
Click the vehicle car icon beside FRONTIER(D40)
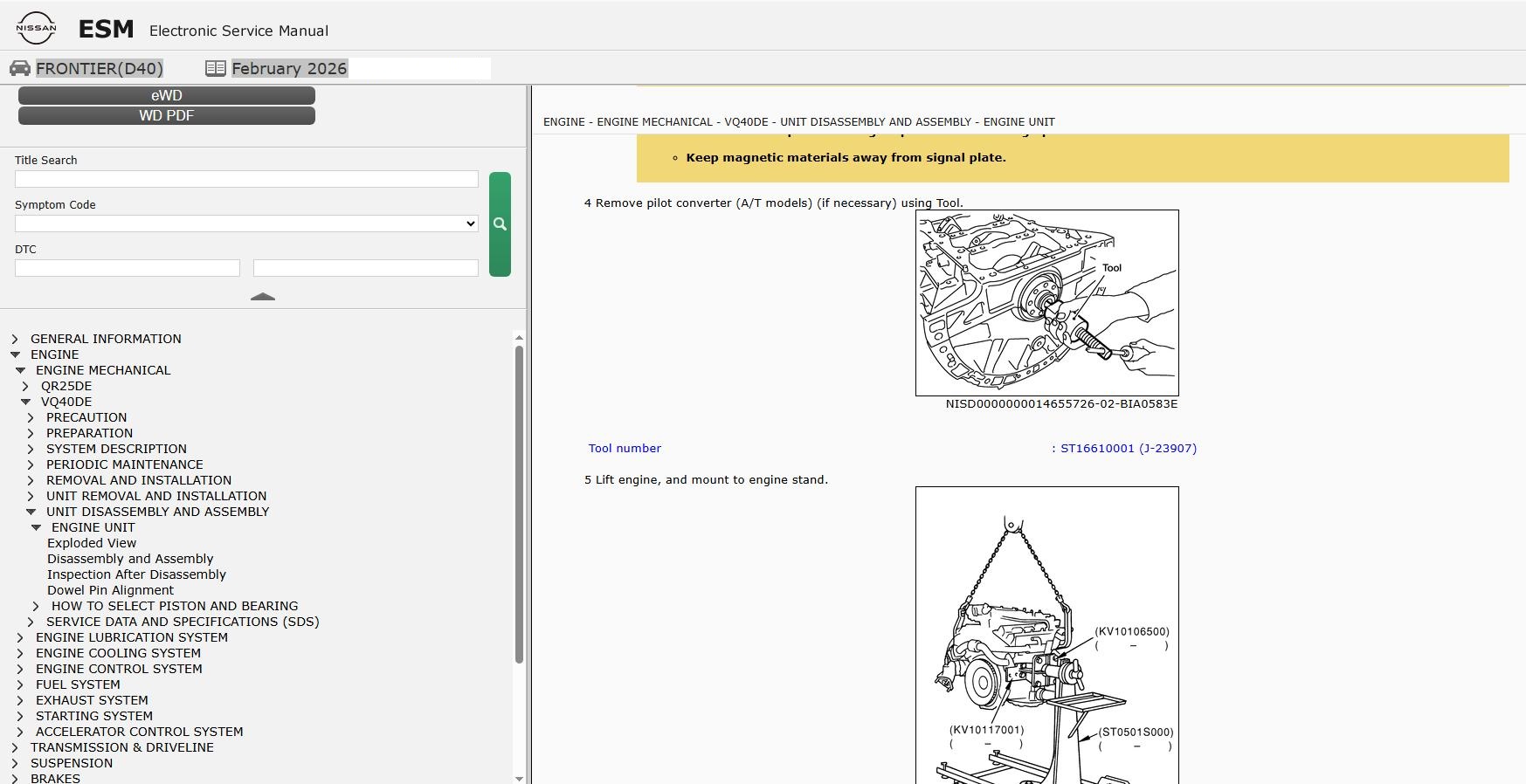point(20,68)
